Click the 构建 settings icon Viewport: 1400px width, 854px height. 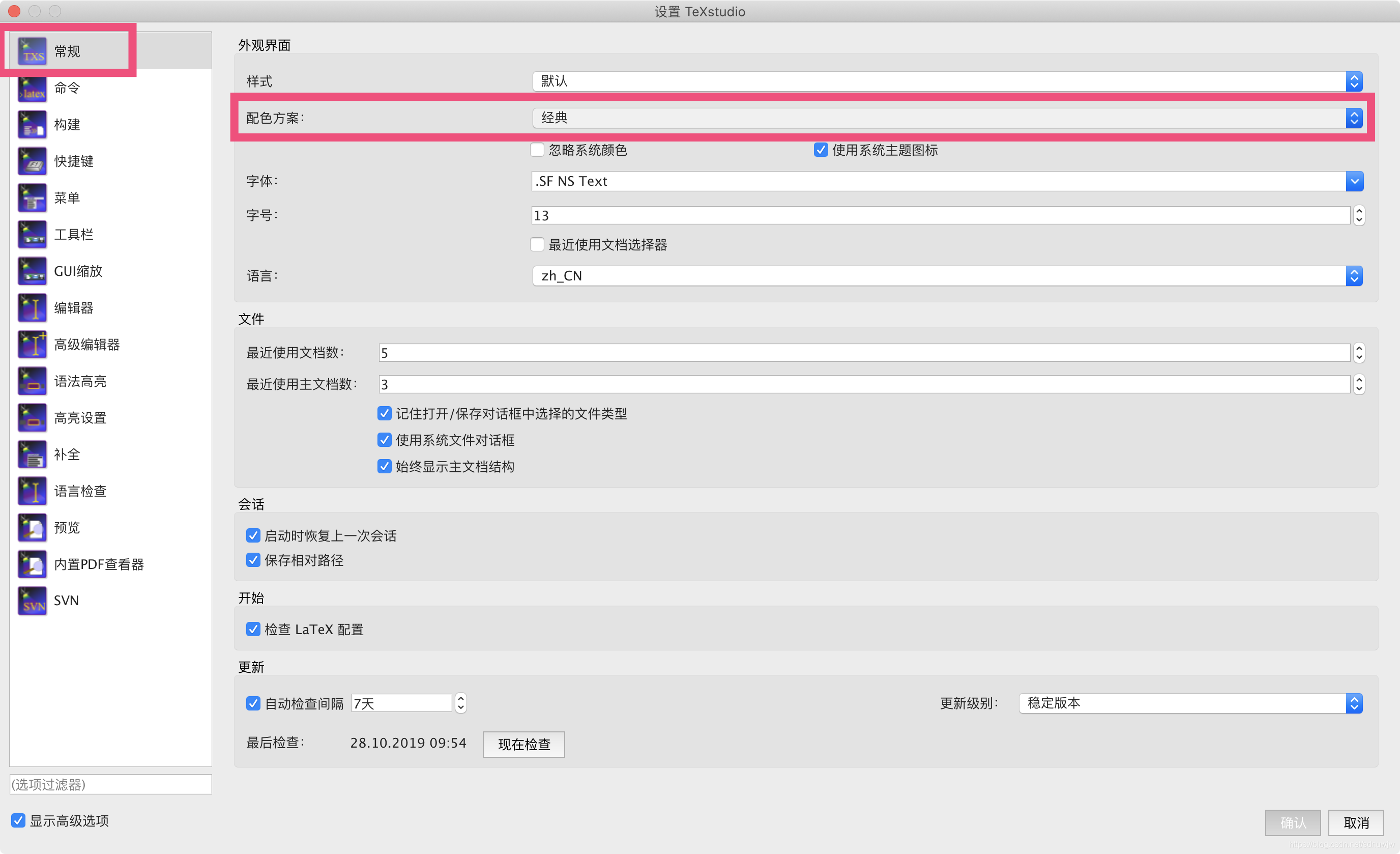click(x=33, y=125)
